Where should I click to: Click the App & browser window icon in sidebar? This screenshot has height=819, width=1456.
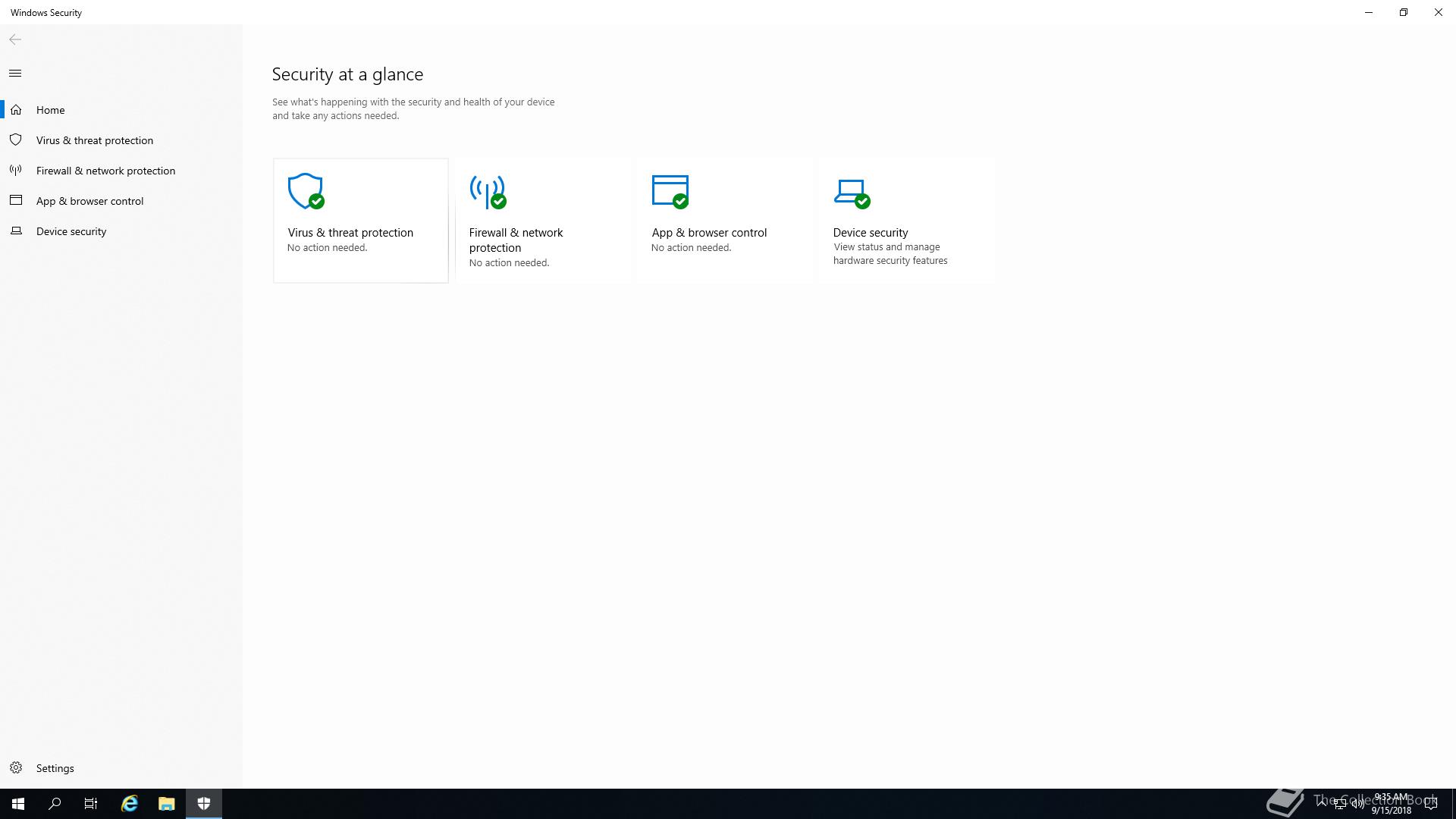coord(16,201)
